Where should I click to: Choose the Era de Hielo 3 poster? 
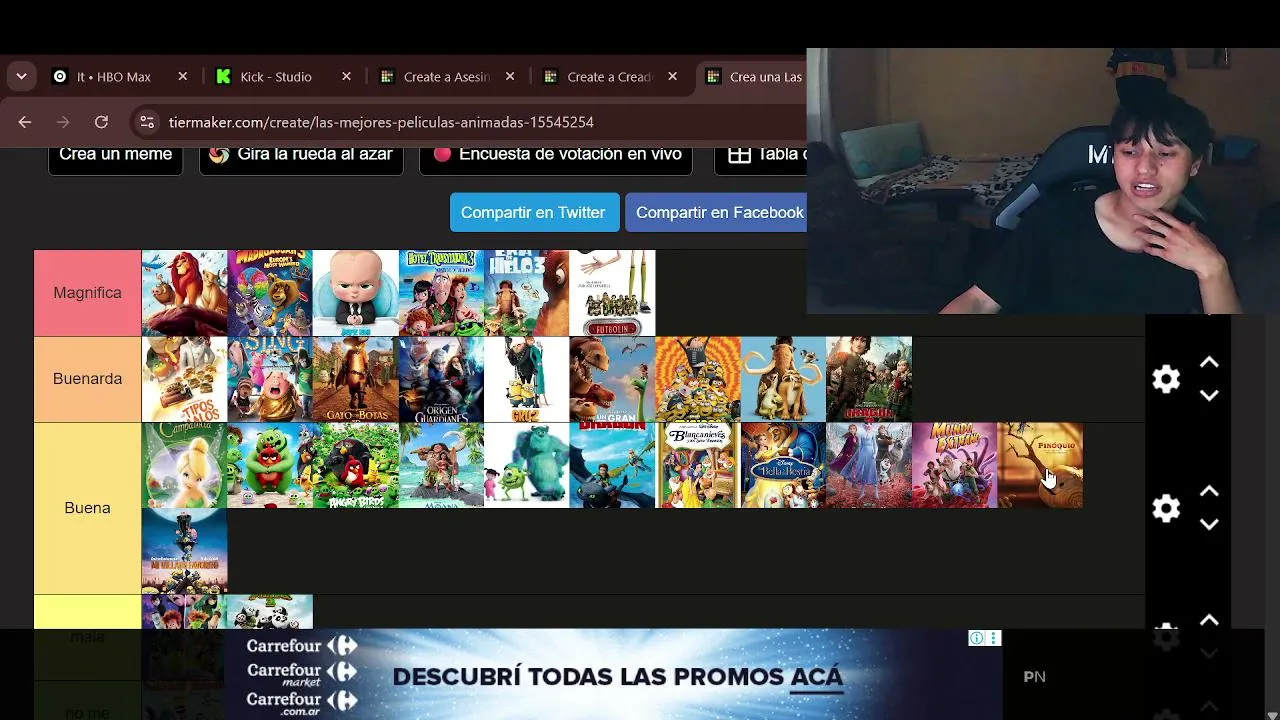(x=526, y=293)
